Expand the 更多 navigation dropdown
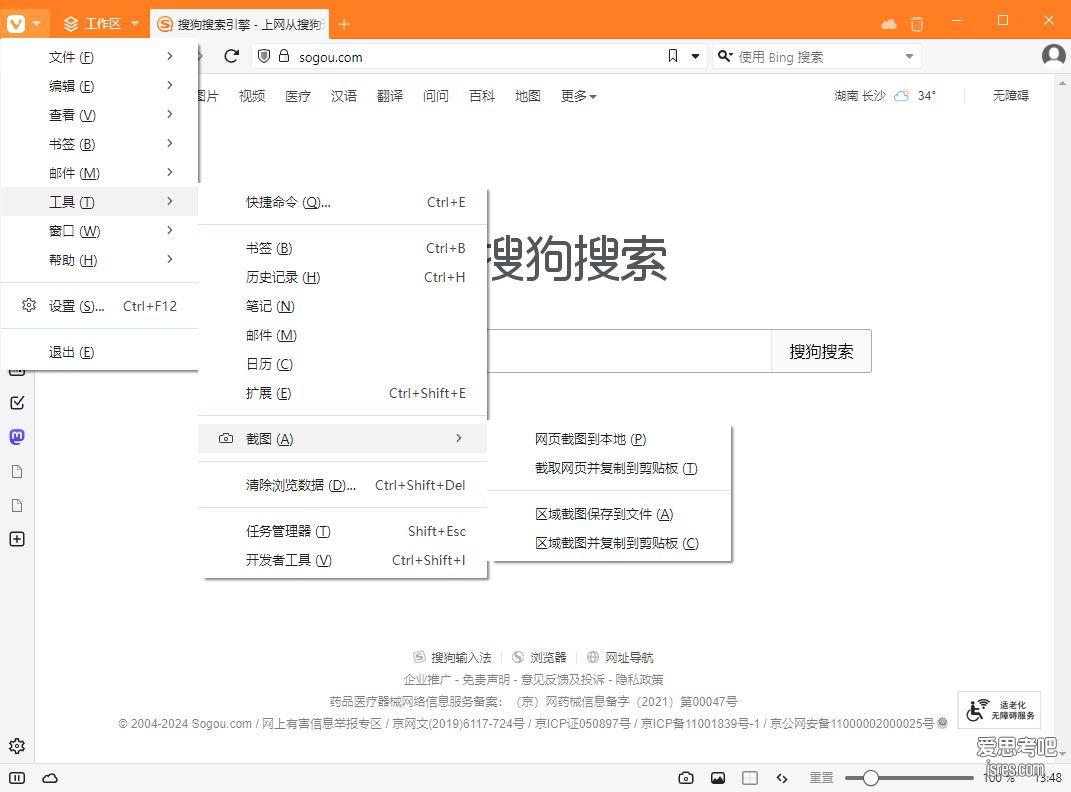The height and width of the screenshot is (792, 1071). click(579, 96)
